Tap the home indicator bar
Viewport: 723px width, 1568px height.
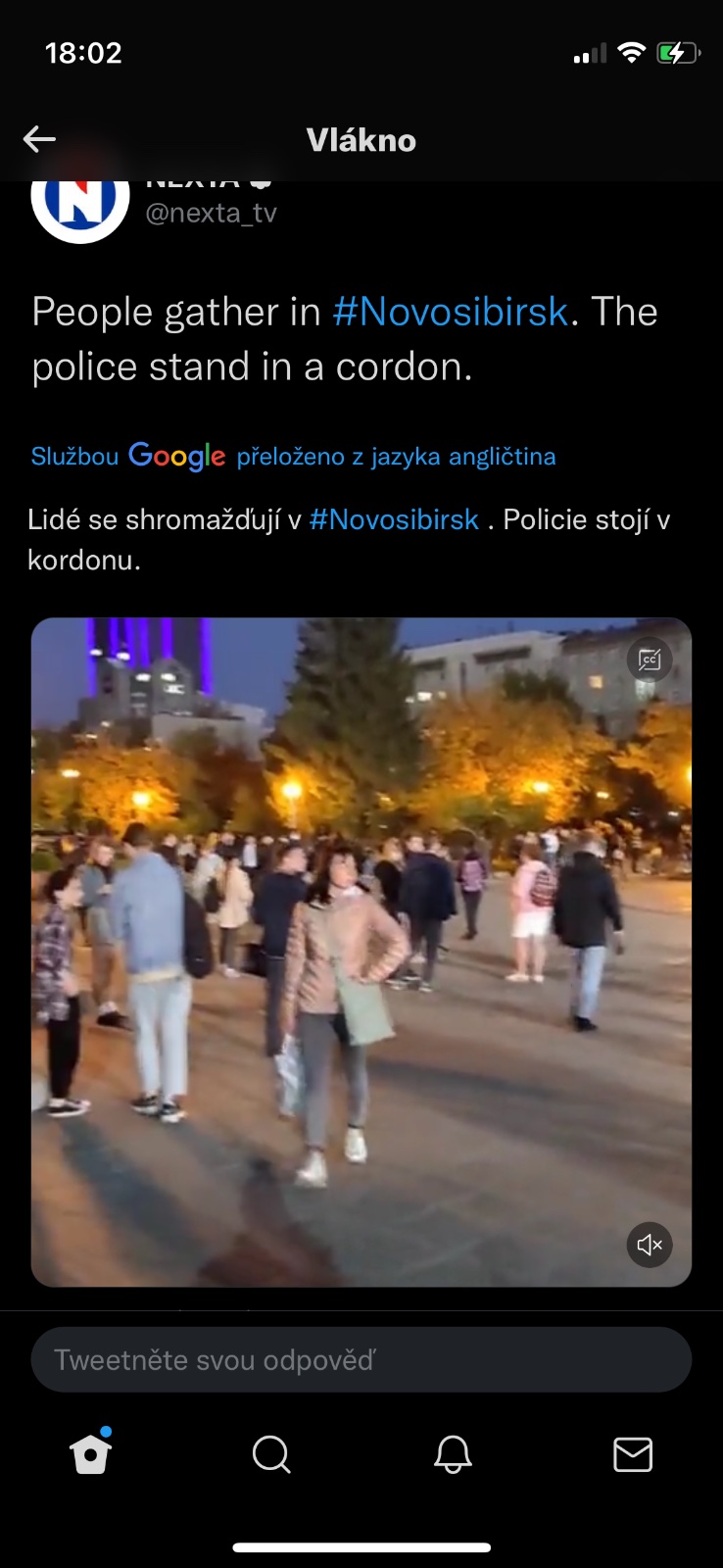(361, 1547)
